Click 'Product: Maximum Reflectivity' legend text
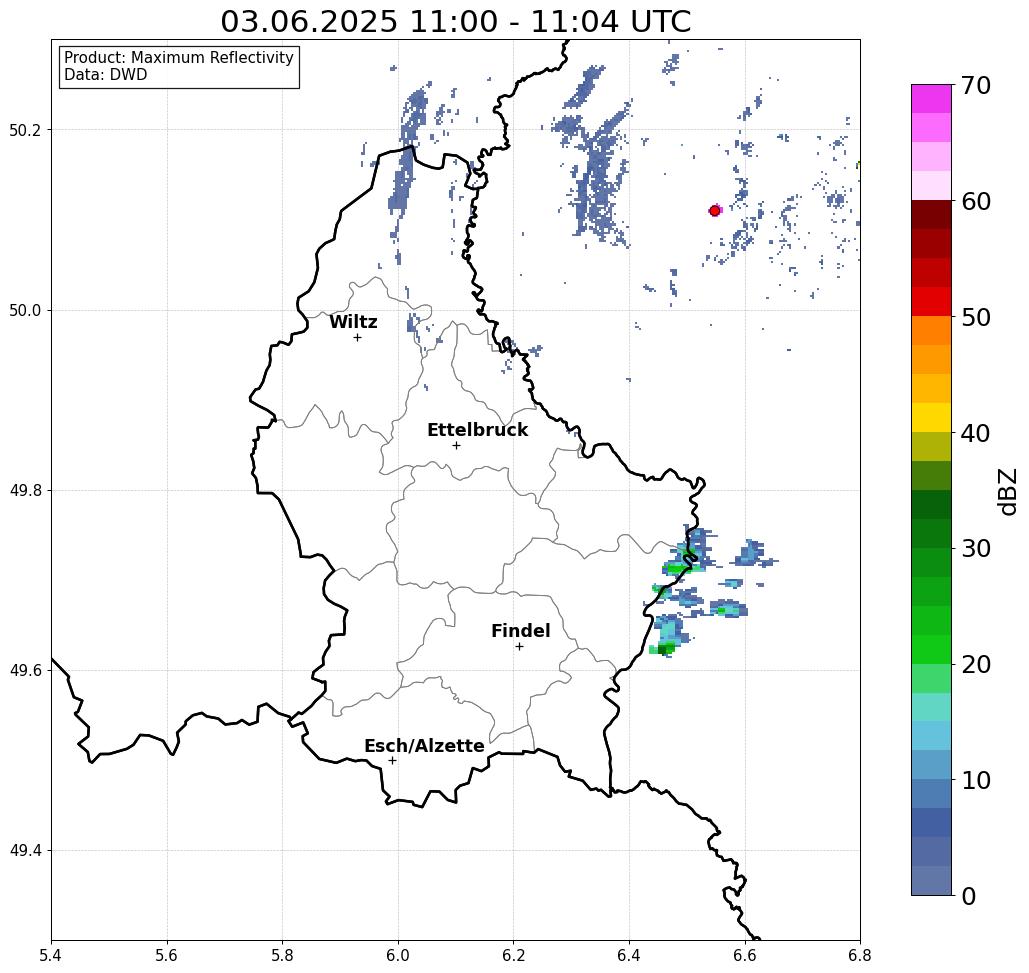 coord(178,58)
